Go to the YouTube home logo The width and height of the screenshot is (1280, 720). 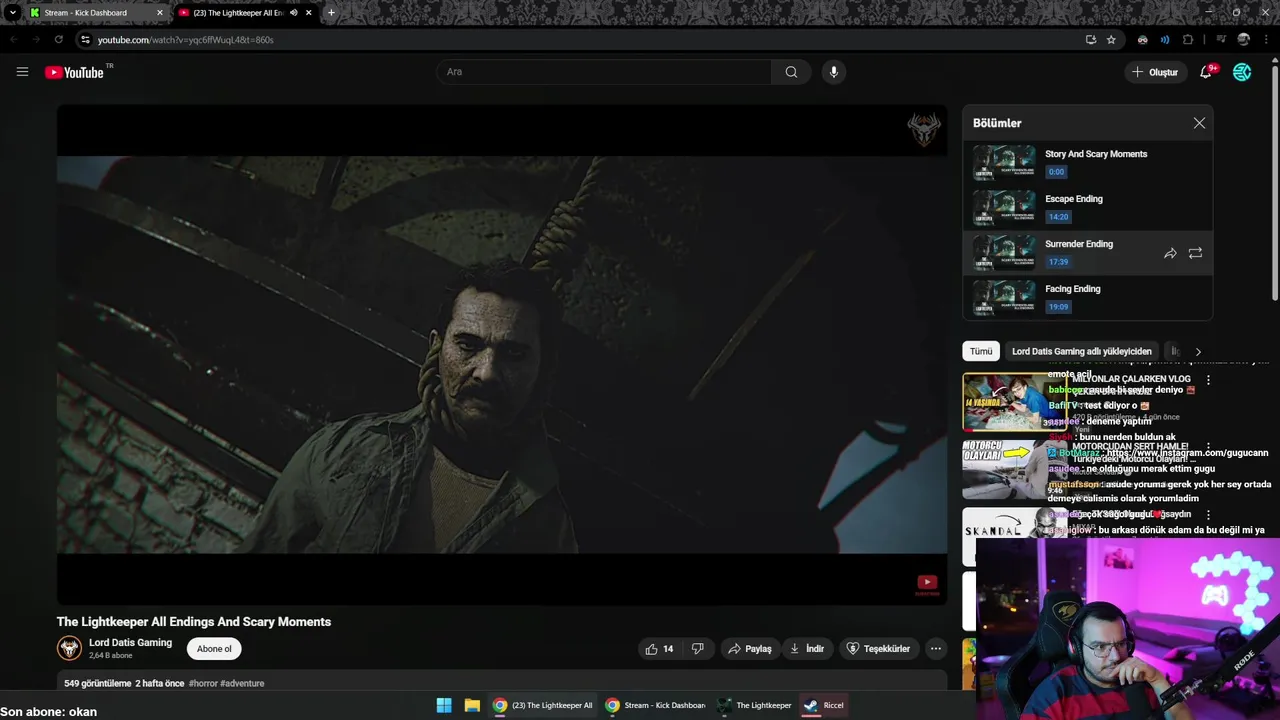pyautogui.click(x=74, y=72)
